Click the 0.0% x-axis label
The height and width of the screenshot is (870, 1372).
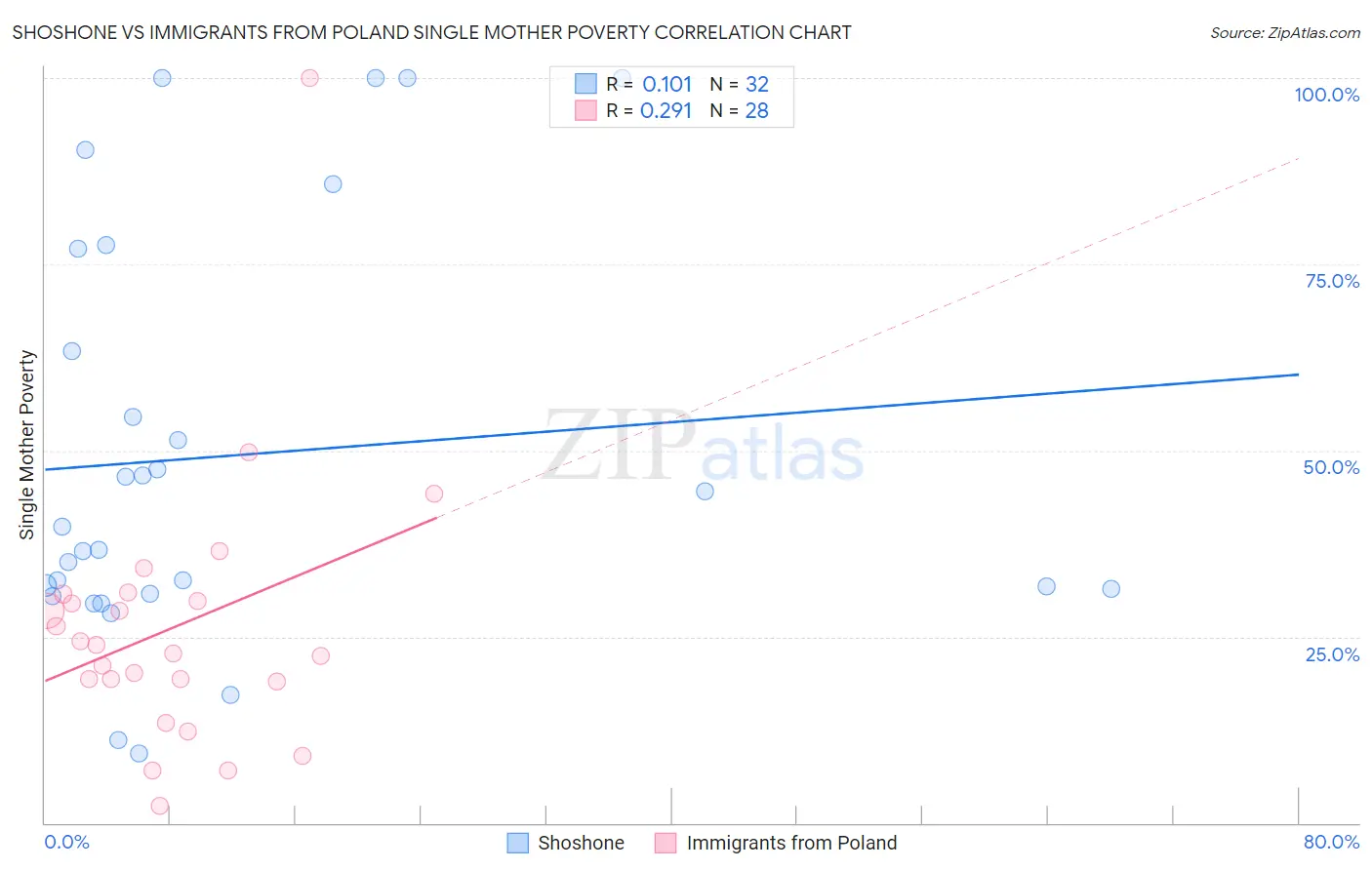point(66,842)
